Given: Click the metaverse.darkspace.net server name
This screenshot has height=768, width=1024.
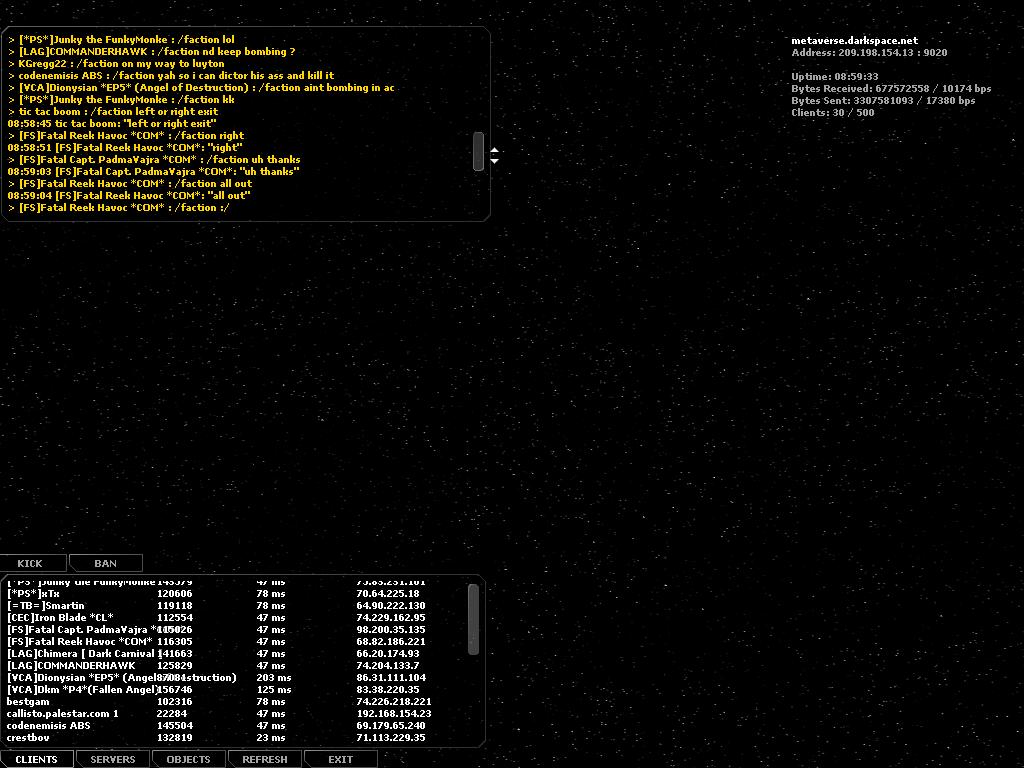Looking at the screenshot, I should (854, 41).
